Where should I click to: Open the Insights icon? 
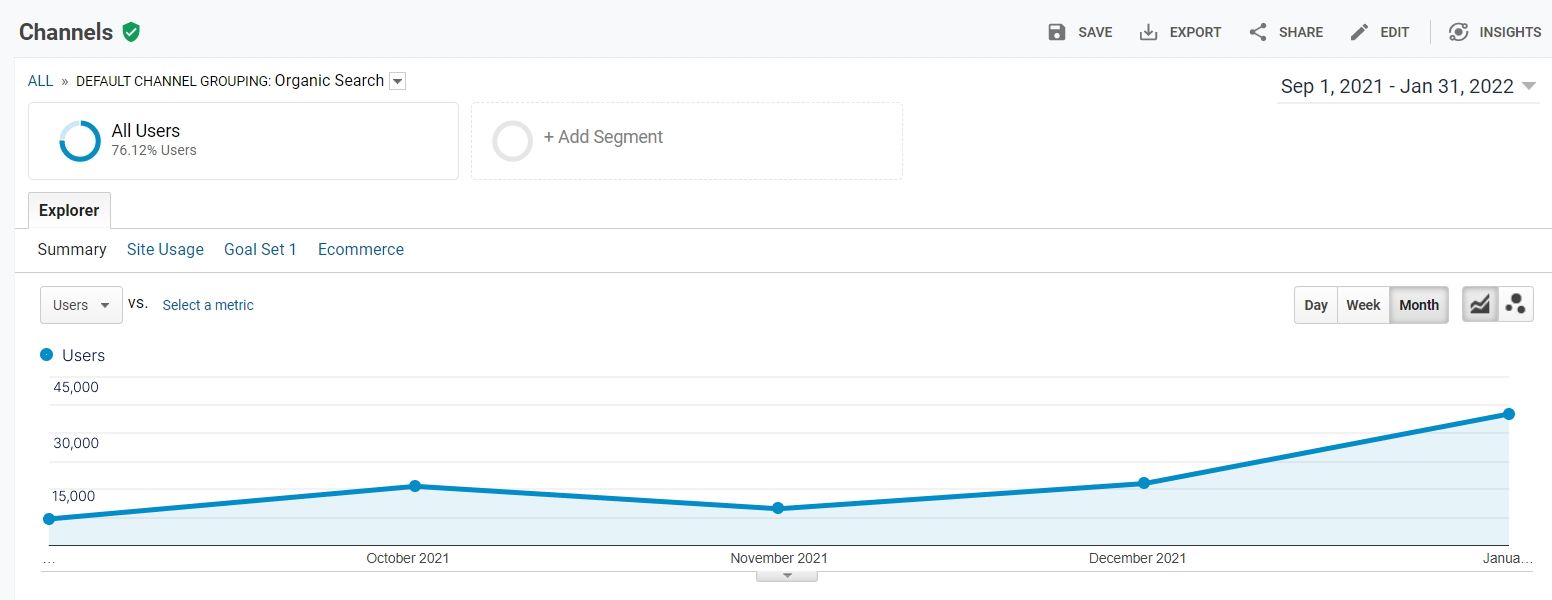1459,32
